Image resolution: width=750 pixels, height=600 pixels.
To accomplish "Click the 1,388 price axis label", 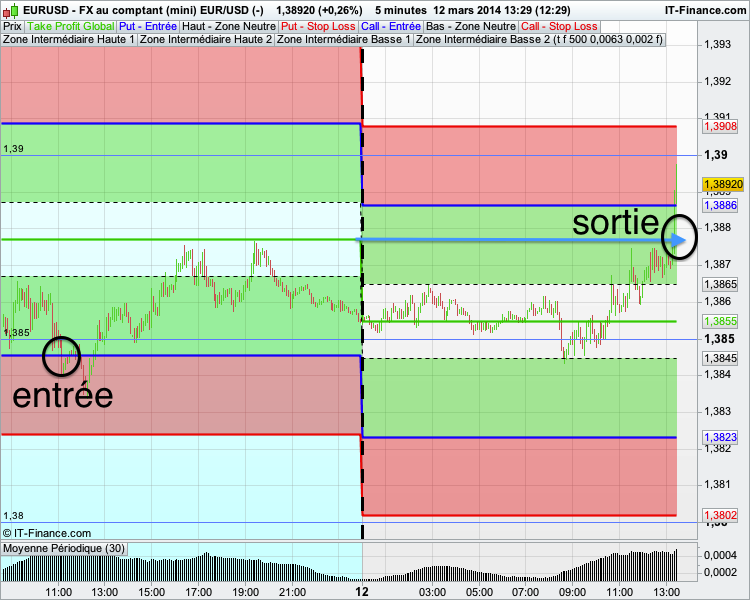I will click(x=717, y=227).
